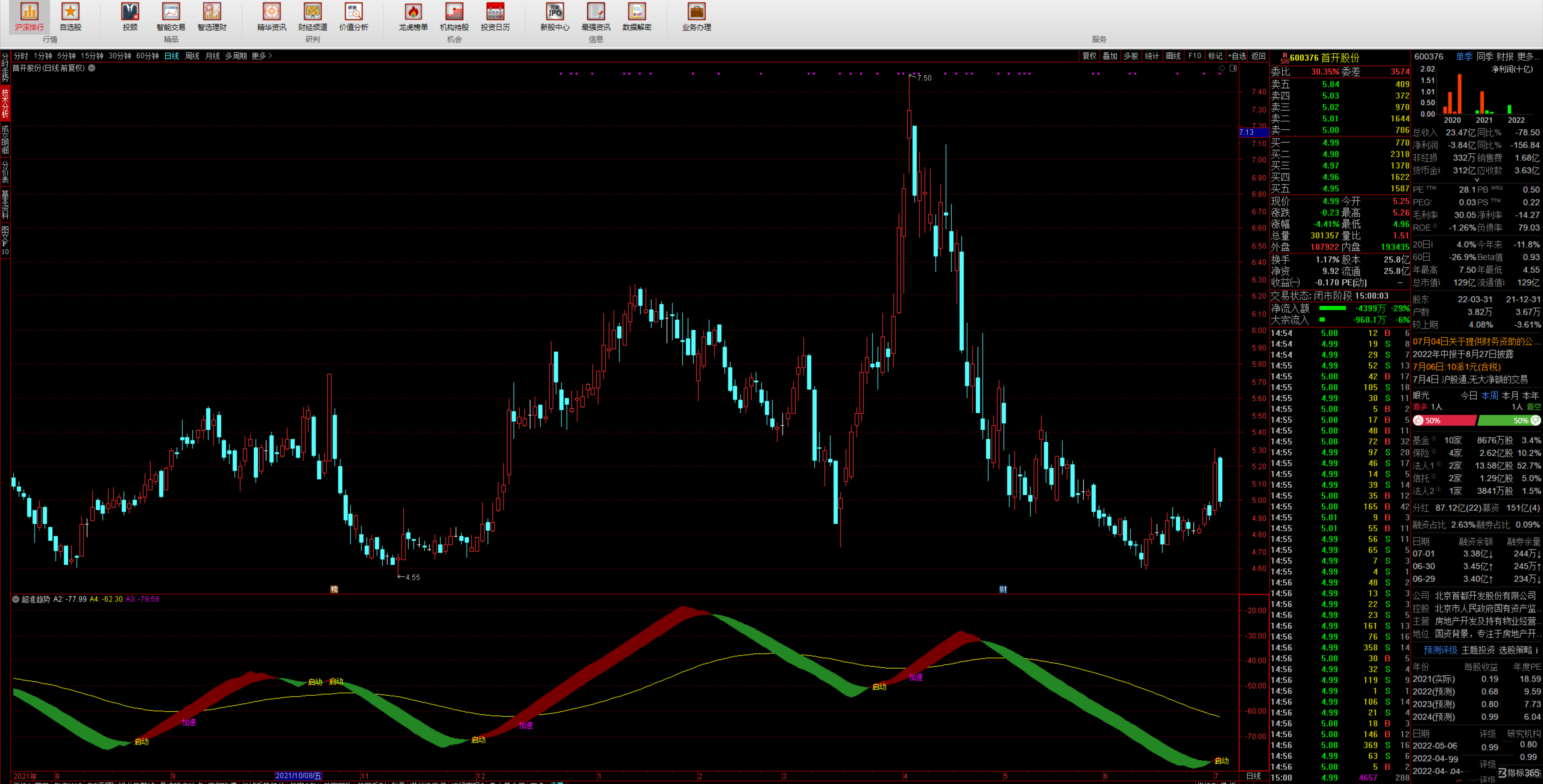The image size is (1543, 784).
Task: Switch to 分时 intraday view
Action: click(21, 56)
